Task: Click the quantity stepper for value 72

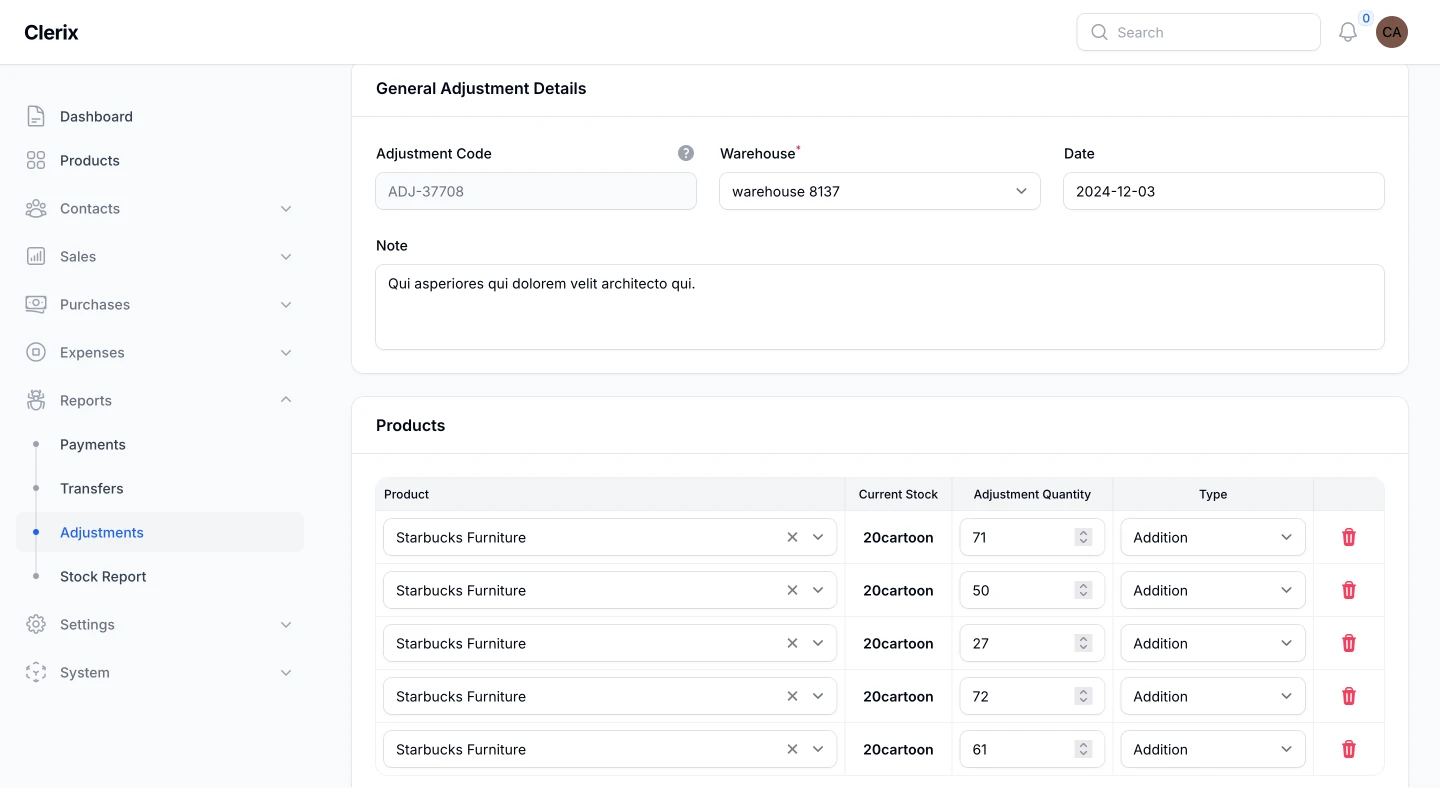Action: click(1083, 696)
